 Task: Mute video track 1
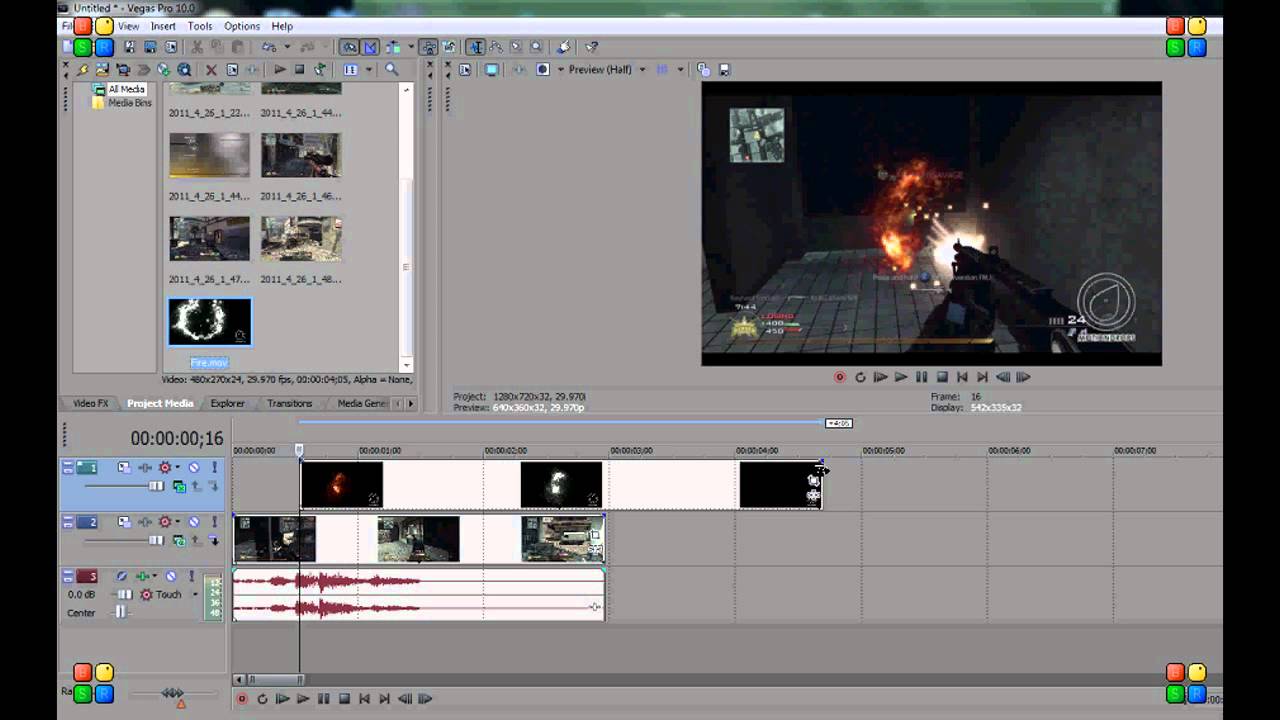coord(194,467)
